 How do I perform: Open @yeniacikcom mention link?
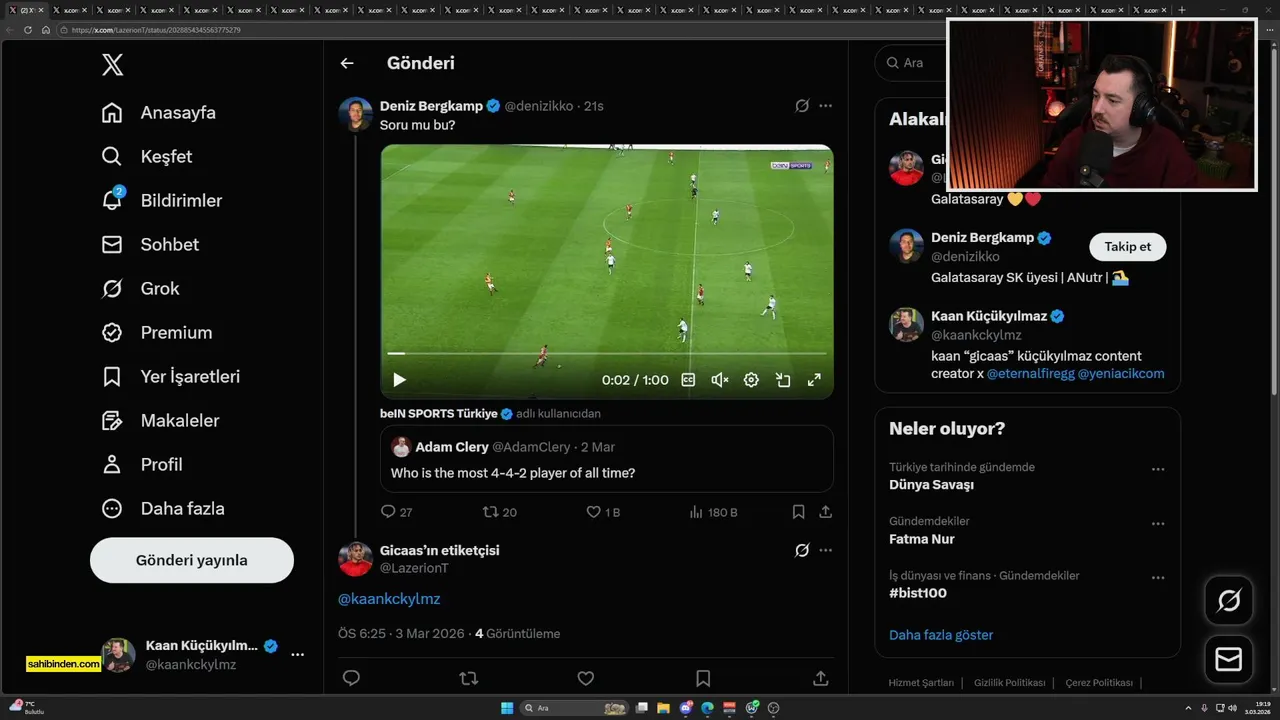click(x=1121, y=374)
